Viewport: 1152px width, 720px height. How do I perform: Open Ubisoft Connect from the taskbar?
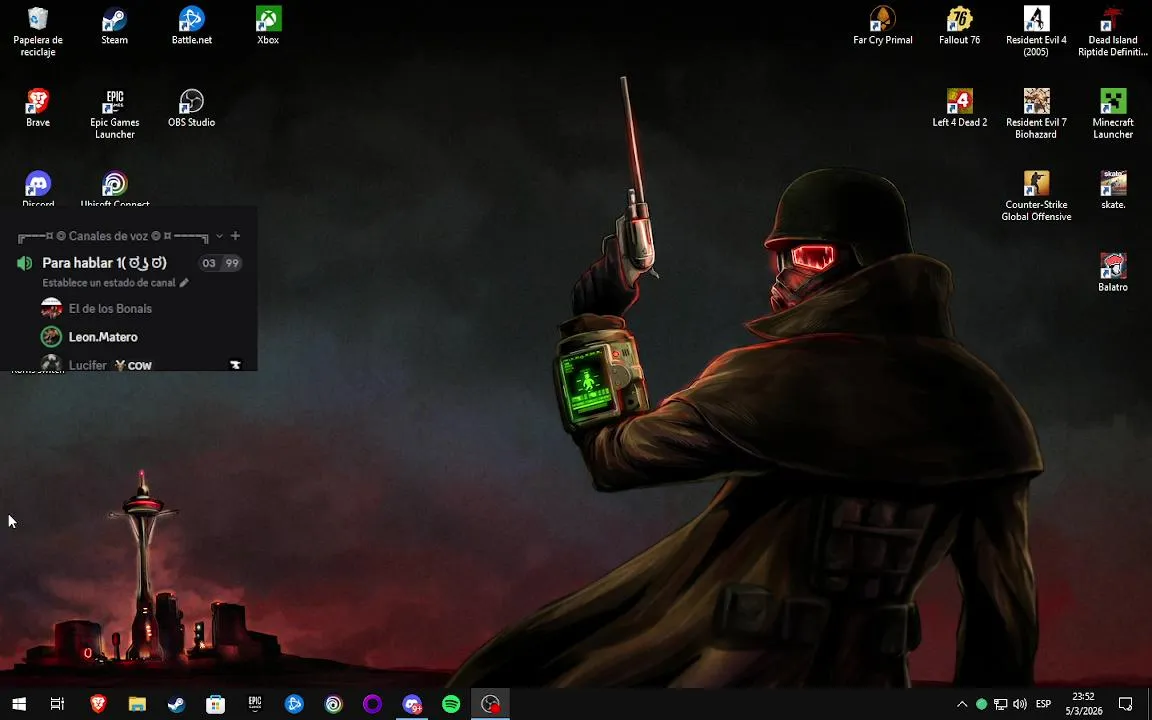(x=334, y=704)
